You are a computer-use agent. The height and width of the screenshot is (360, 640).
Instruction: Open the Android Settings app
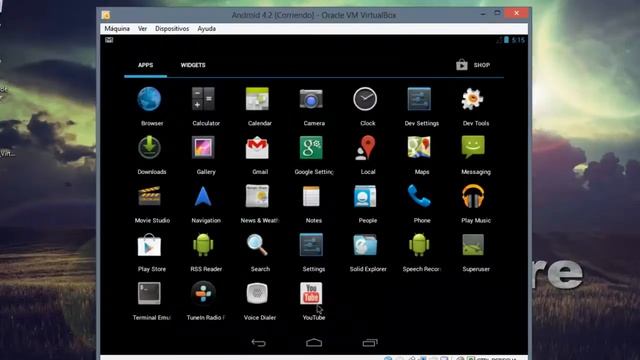311,245
